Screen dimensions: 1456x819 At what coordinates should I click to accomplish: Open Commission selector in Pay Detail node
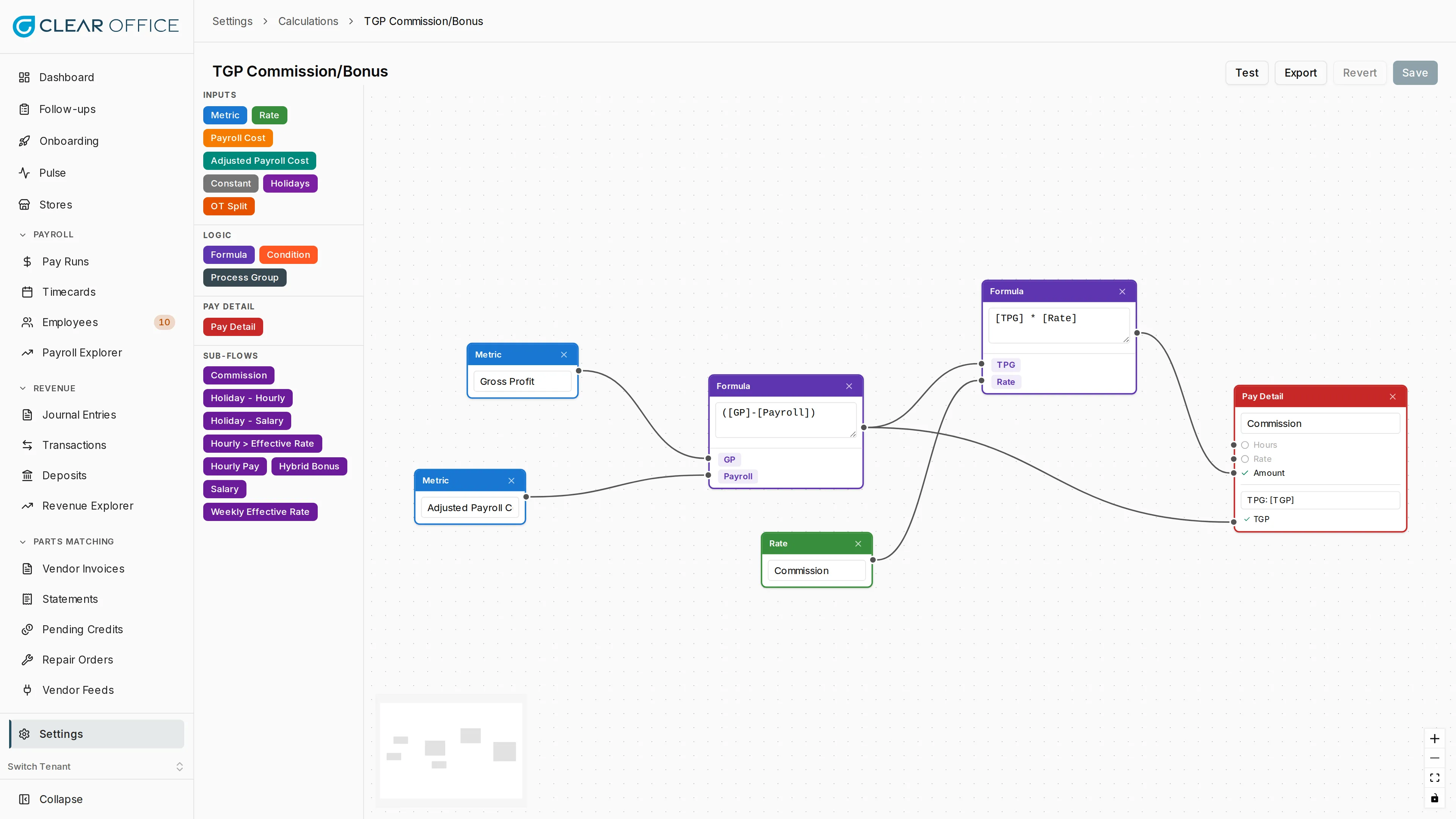1320,424
